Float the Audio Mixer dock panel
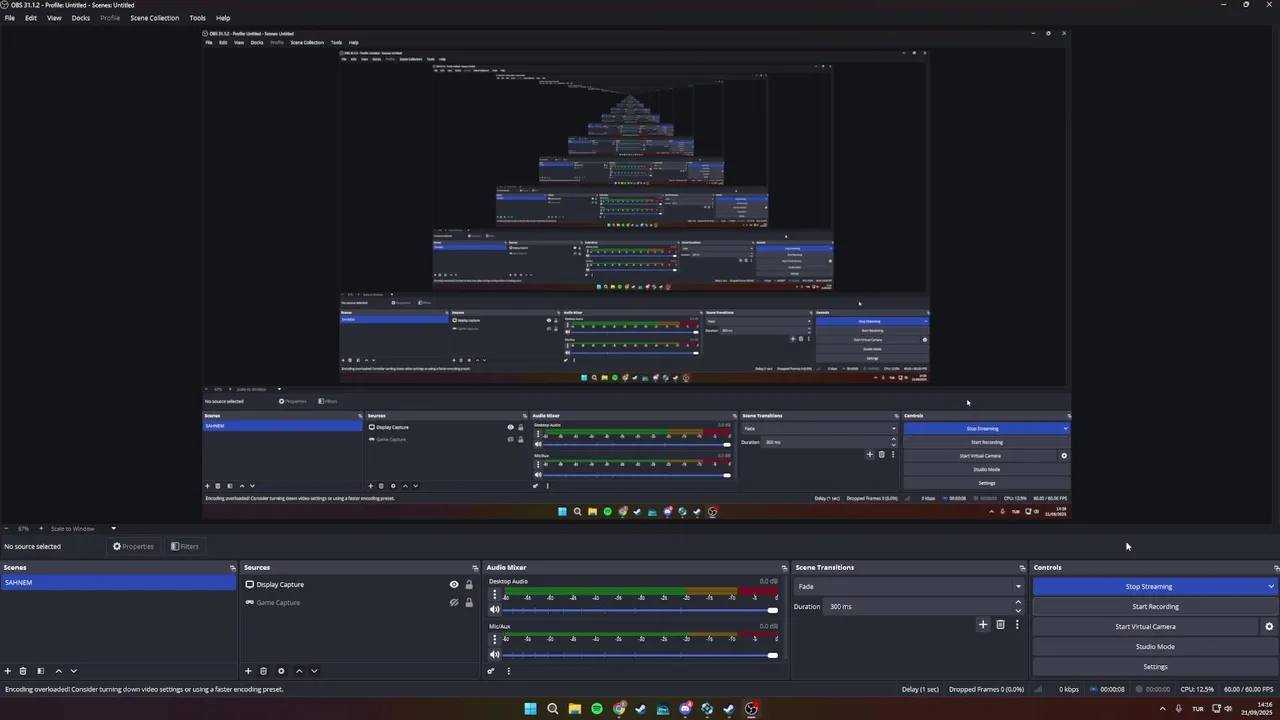The width and height of the screenshot is (1280, 720). point(784,568)
